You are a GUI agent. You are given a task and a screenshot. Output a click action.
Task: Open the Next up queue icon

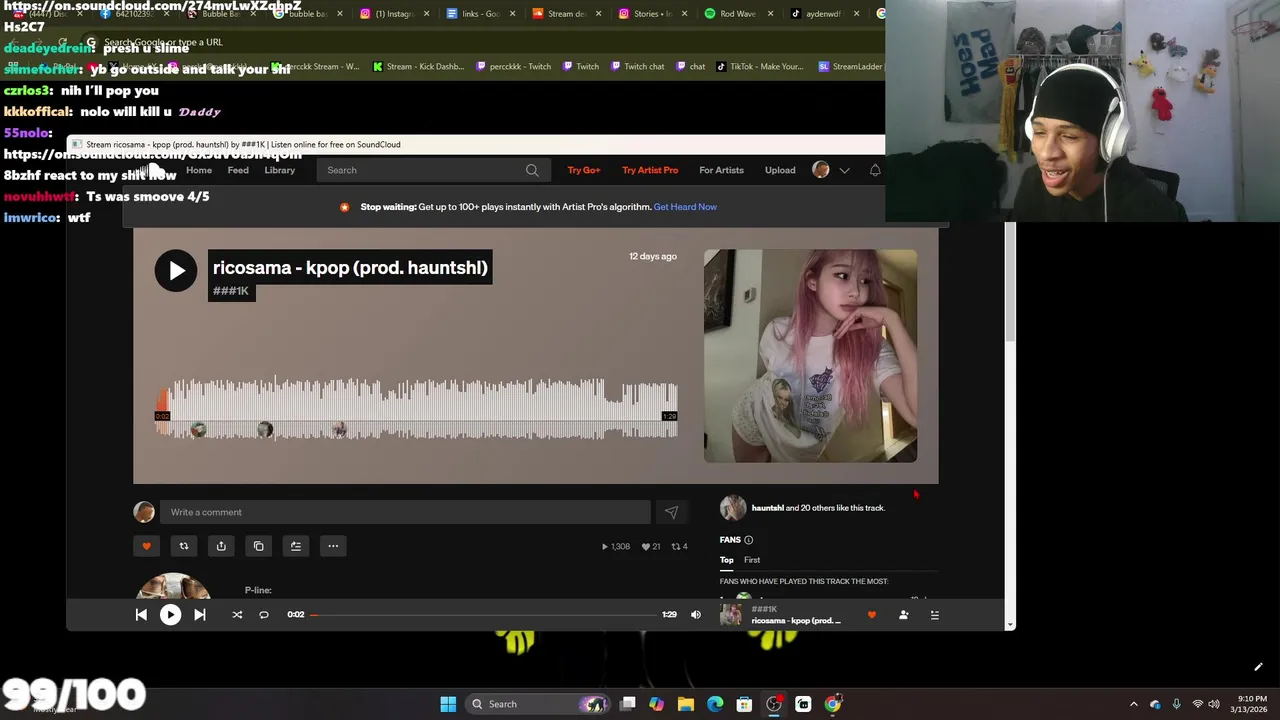tap(935, 615)
